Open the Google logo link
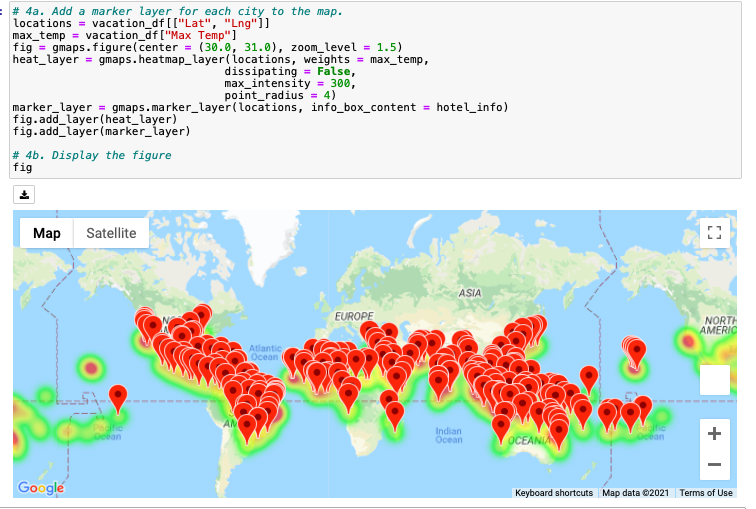The image size is (756, 509). pyautogui.click(x=41, y=488)
